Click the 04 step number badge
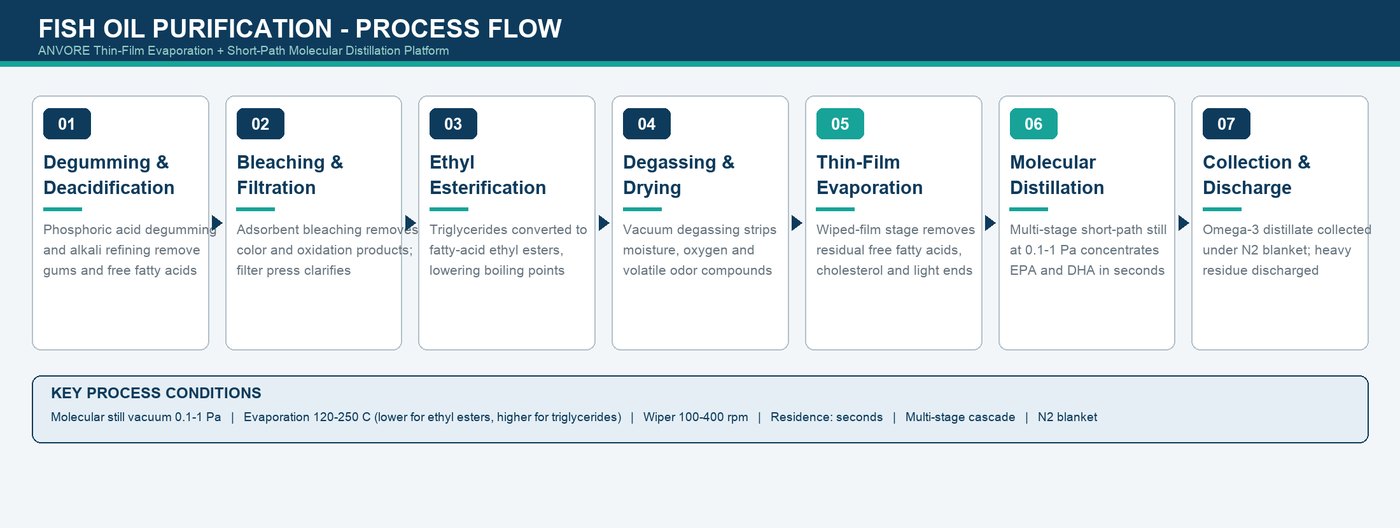 (647, 124)
